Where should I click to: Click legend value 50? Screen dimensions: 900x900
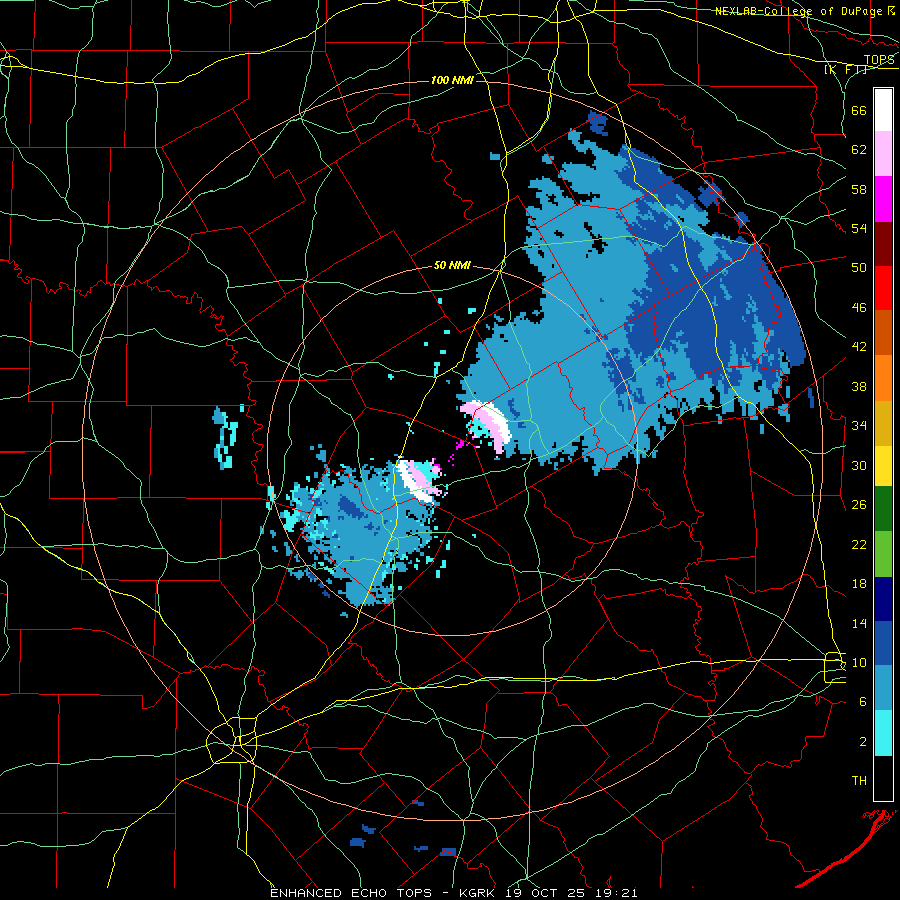tap(859, 267)
